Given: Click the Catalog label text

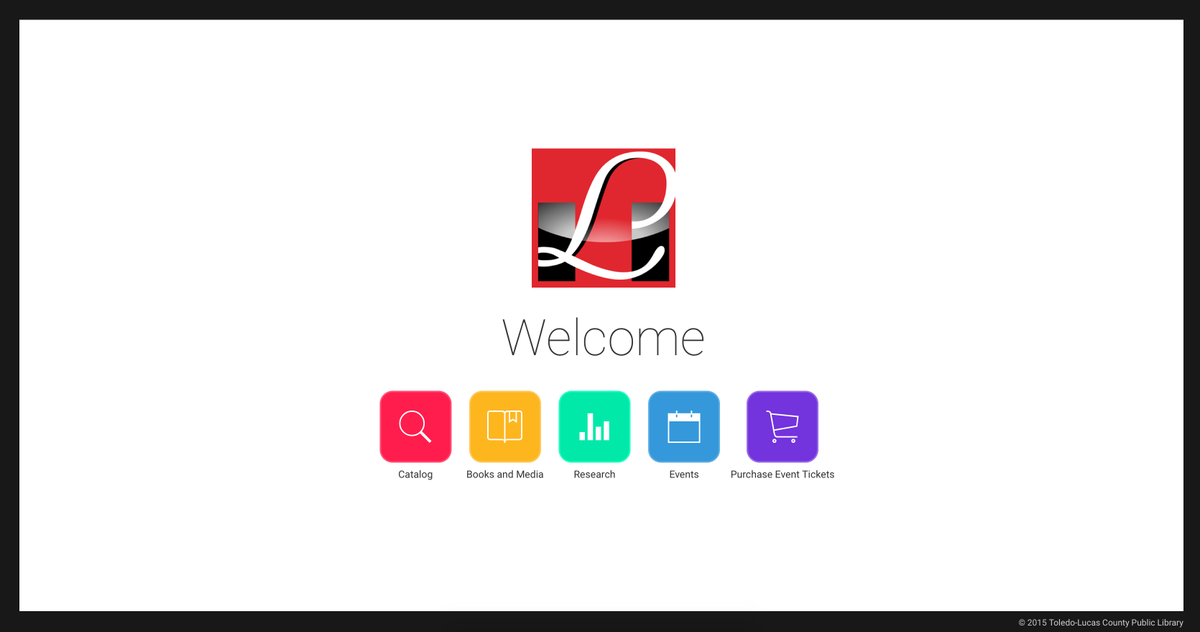Looking at the screenshot, I should coord(415,474).
